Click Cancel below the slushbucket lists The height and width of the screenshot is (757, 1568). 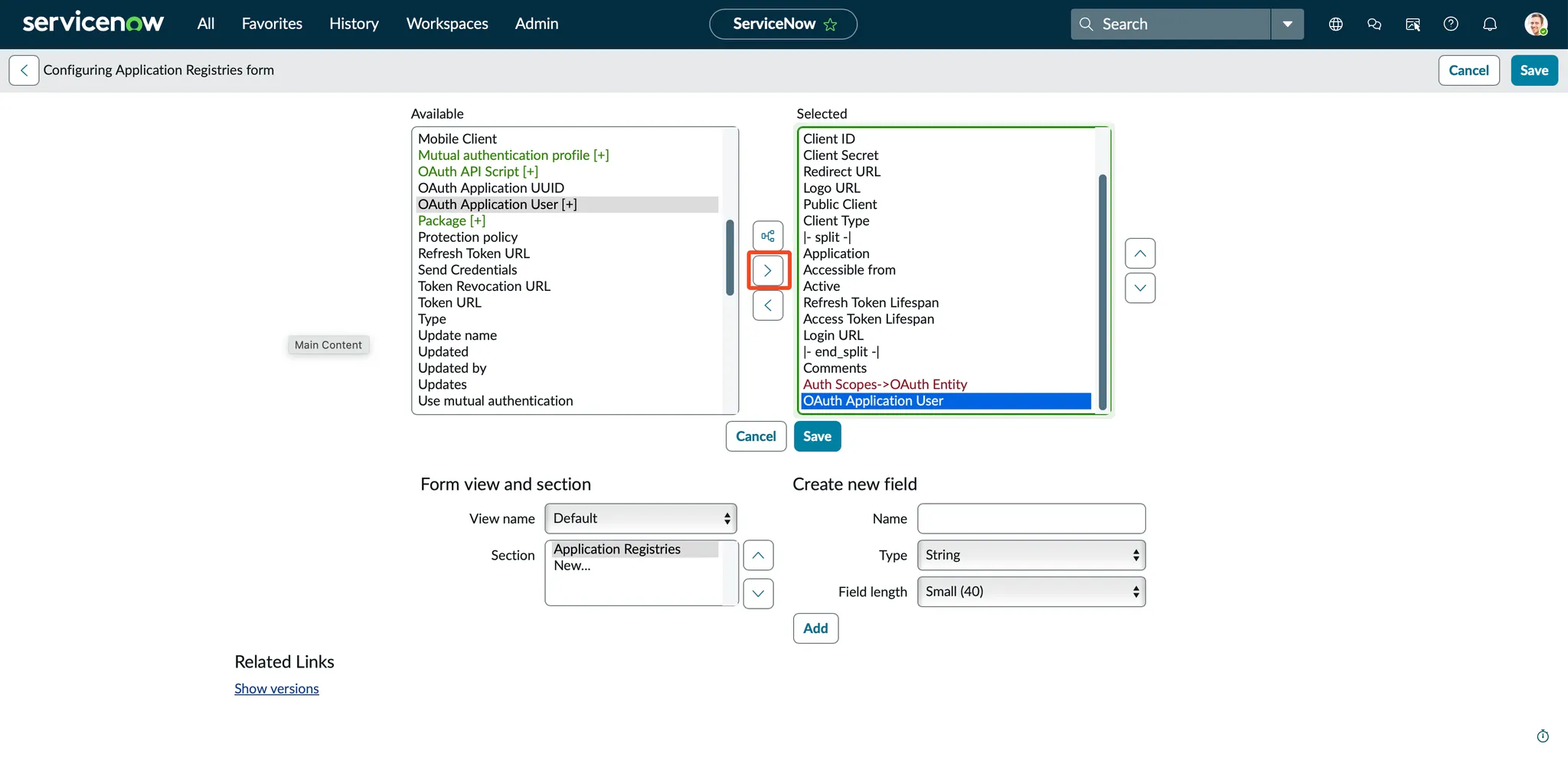tap(756, 436)
